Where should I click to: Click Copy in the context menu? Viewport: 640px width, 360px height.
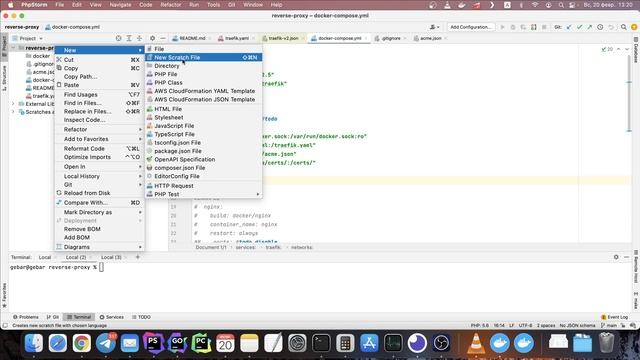(x=100, y=68)
